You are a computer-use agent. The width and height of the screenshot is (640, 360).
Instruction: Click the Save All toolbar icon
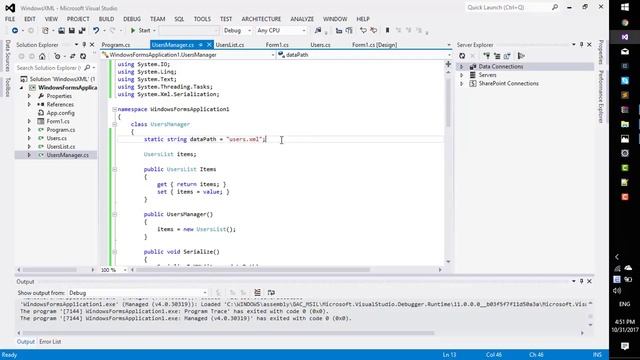[x=82, y=31]
